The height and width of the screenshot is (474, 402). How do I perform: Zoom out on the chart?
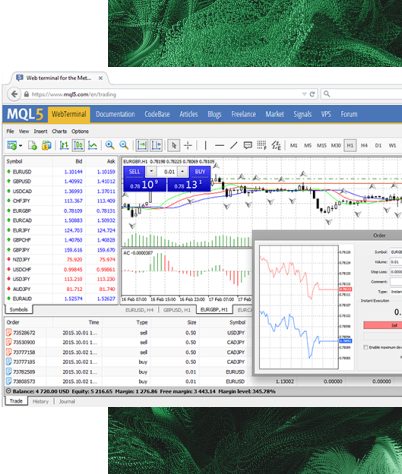coord(124,145)
